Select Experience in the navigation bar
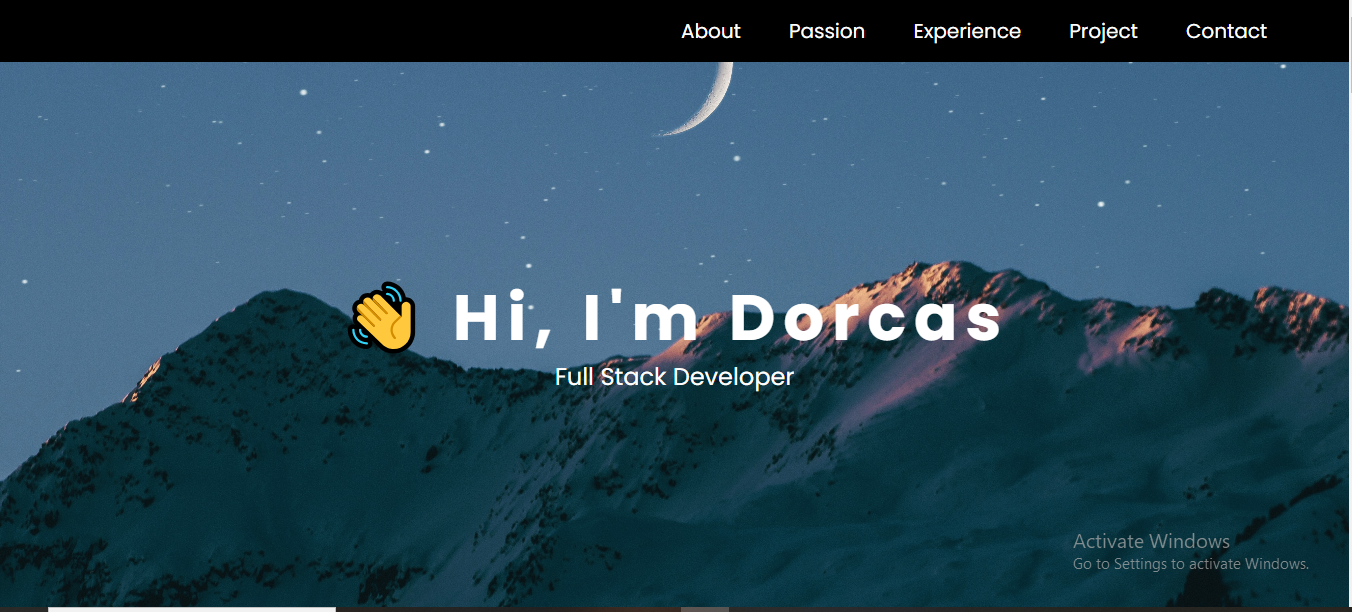 tap(966, 31)
